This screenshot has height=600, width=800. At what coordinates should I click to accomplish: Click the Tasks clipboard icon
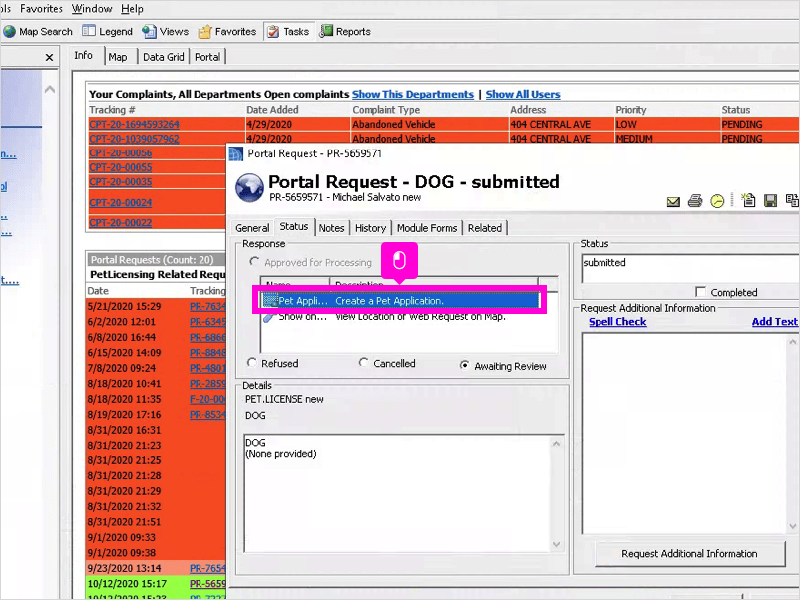(273, 32)
